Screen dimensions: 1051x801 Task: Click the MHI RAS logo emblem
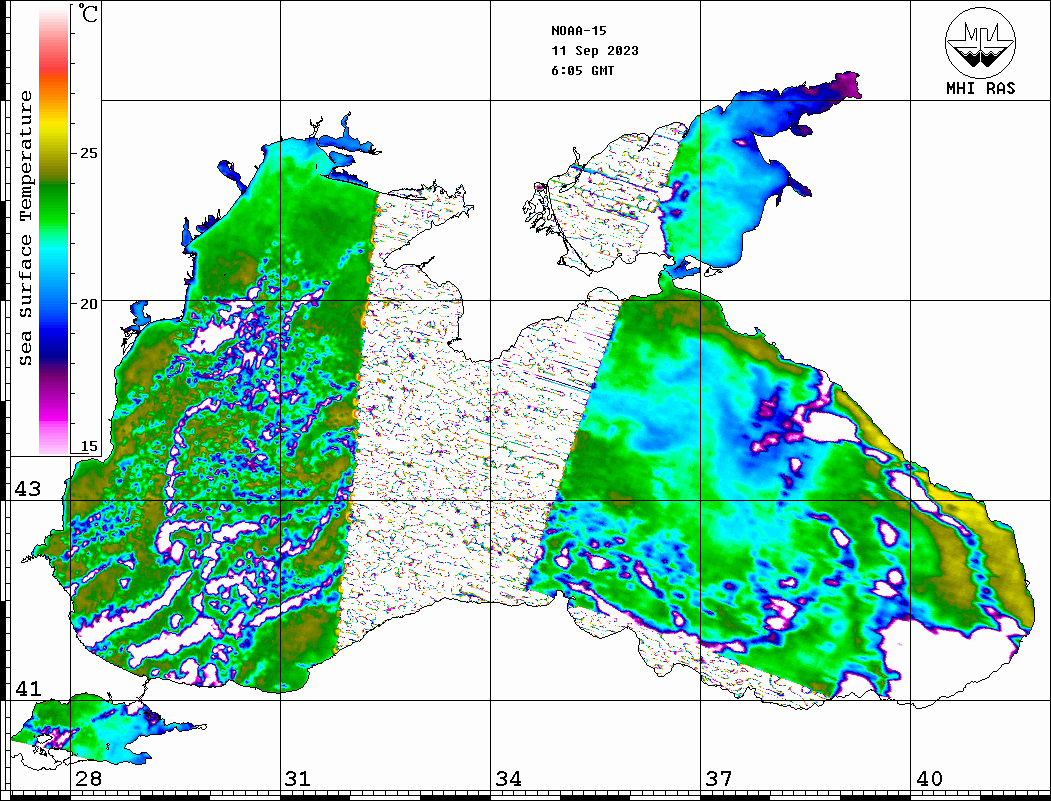pyautogui.click(x=981, y=42)
